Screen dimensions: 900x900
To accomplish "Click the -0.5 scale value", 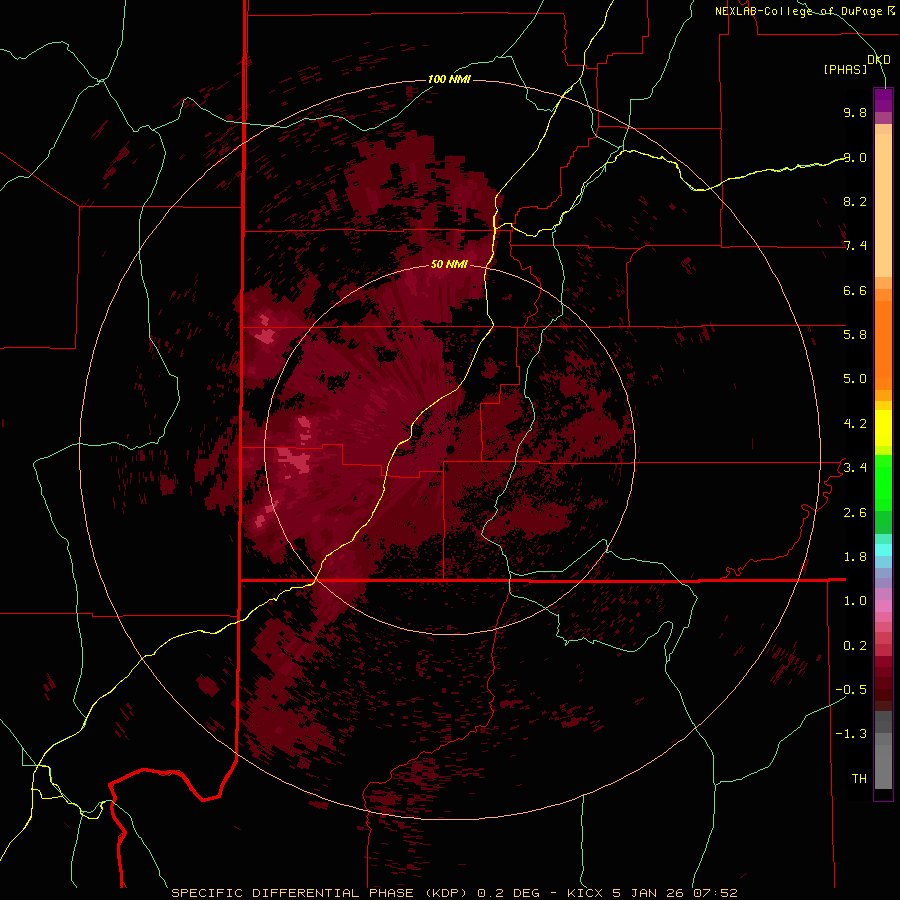I will point(851,690).
